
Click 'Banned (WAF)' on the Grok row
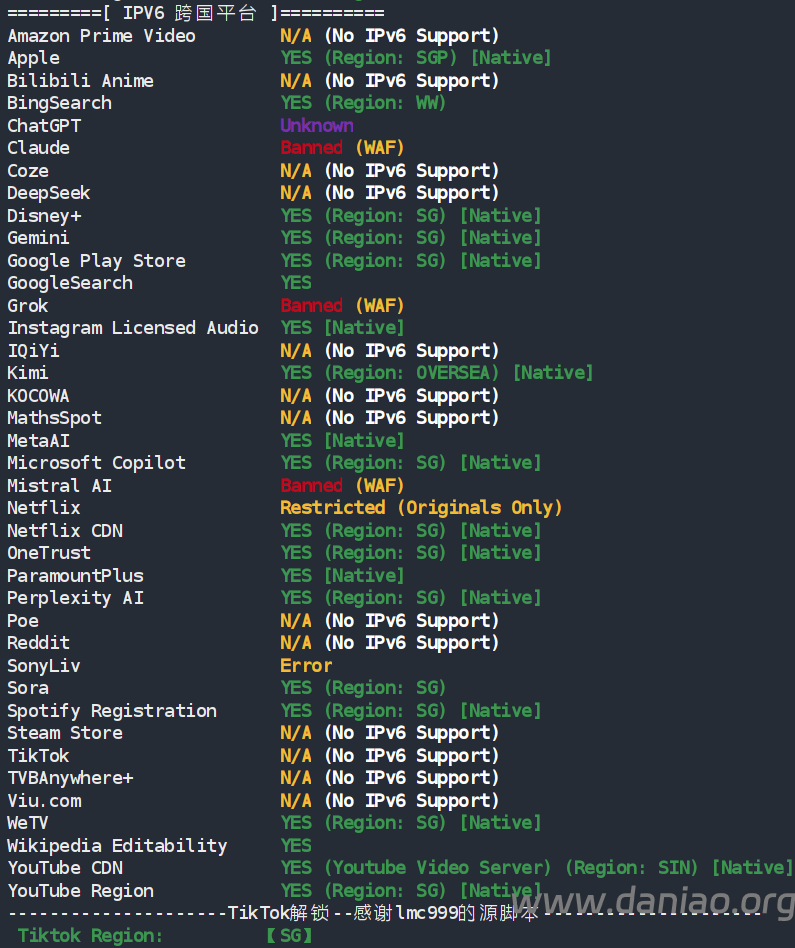click(342, 306)
